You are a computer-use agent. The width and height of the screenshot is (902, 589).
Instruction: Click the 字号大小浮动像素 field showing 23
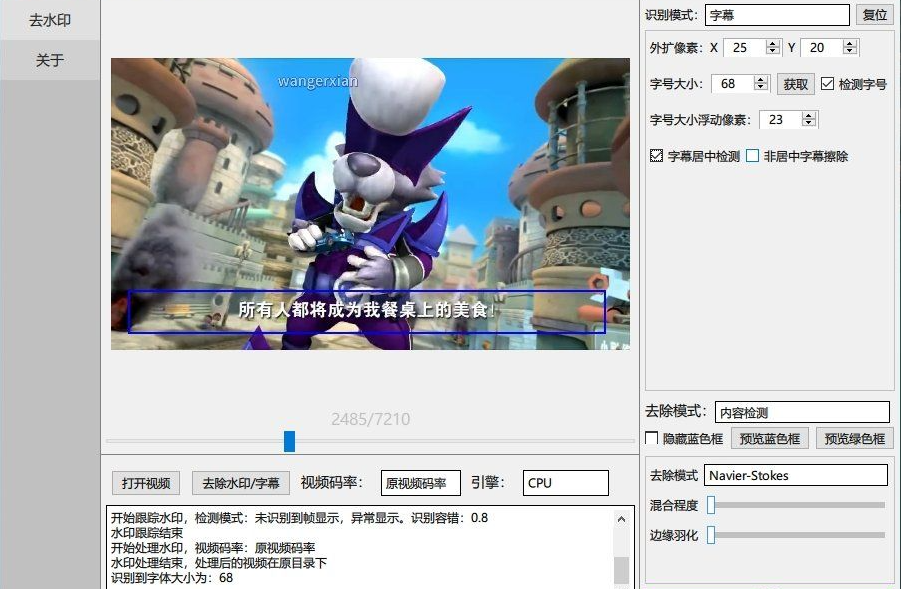[781, 120]
